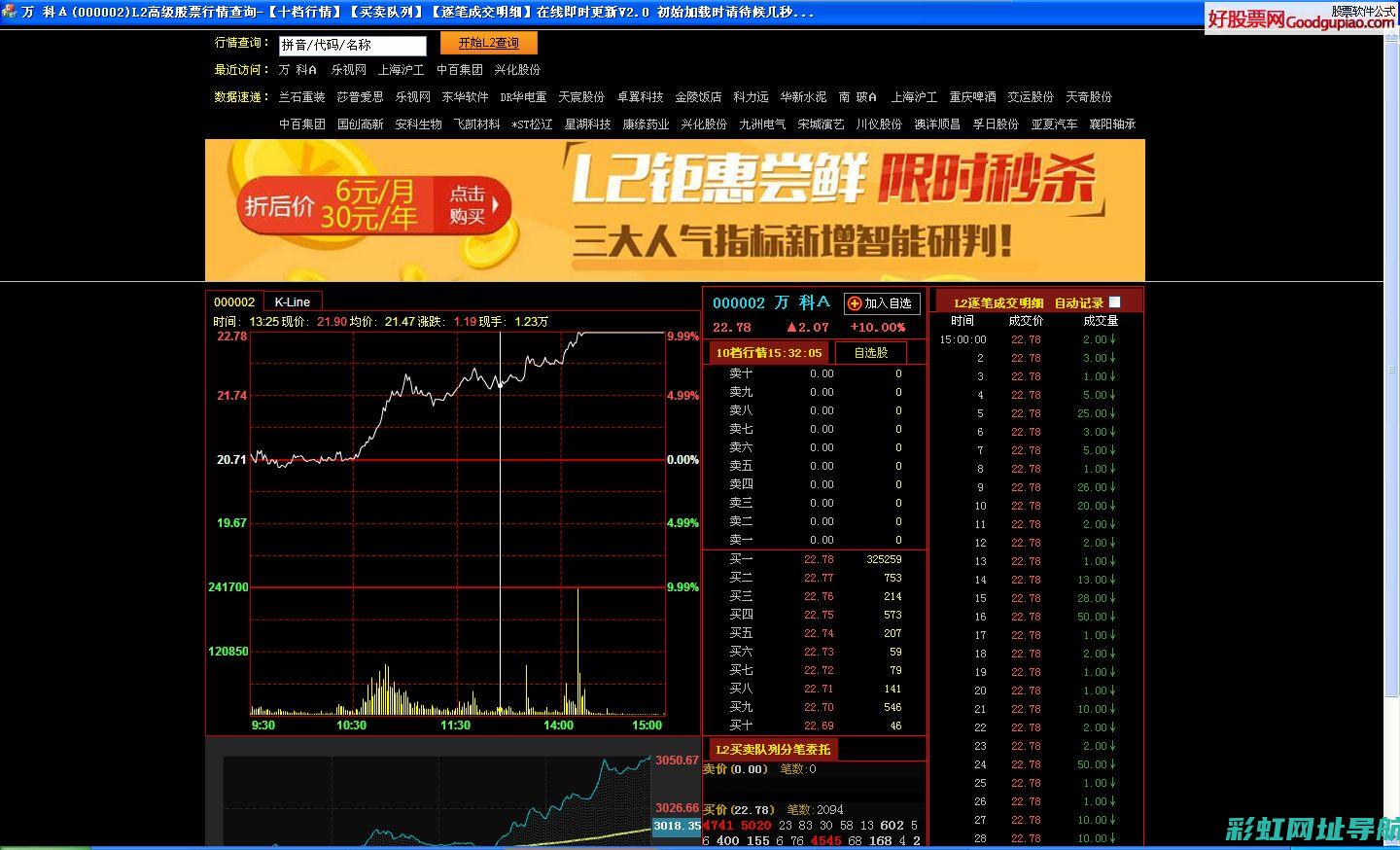The height and width of the screenshot is (850, 1400).
Task: Select the L2买卖队列分笔委托 tab
Action: point(773,749)
